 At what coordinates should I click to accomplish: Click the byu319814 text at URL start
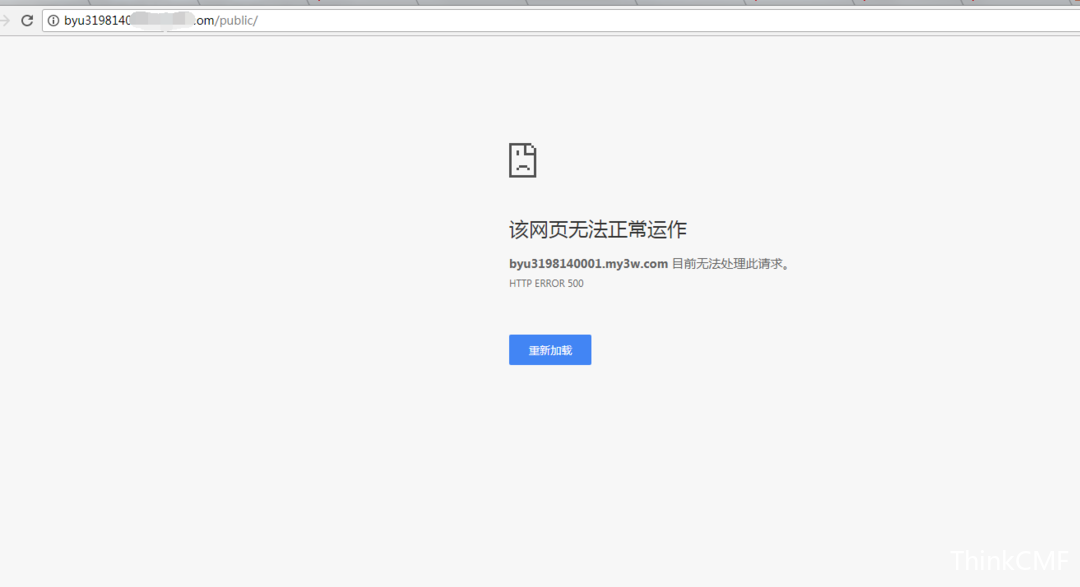97,20
